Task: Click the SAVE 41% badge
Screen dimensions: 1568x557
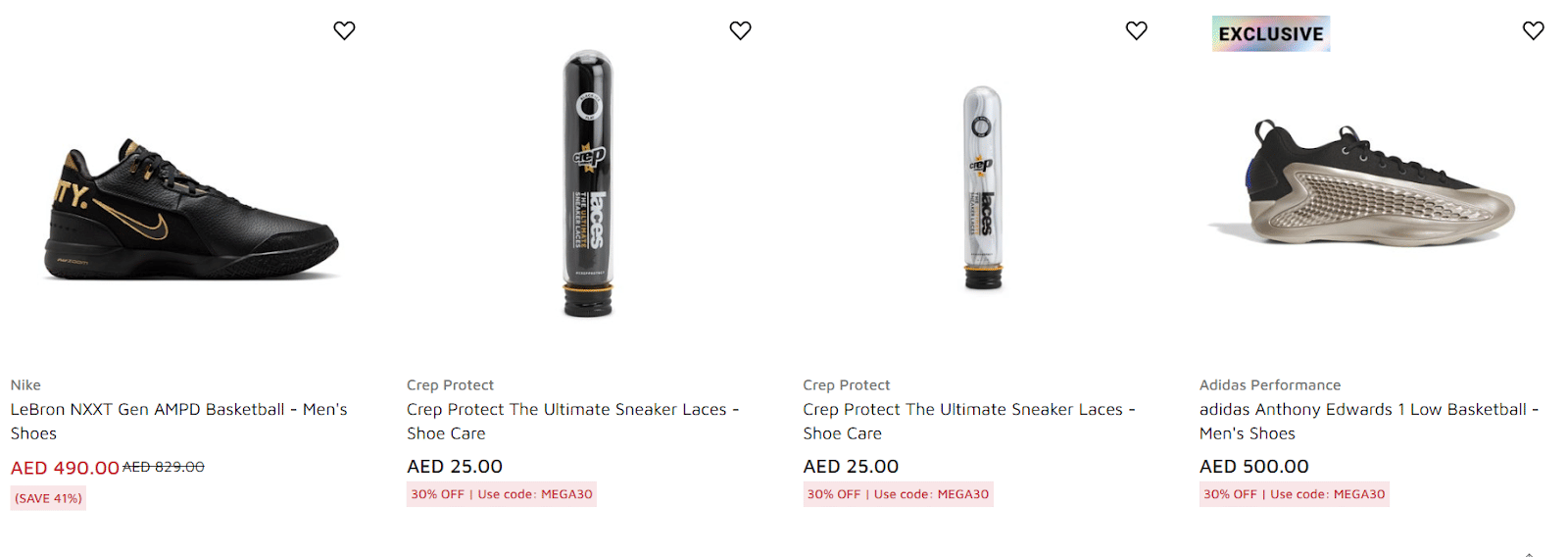Action: (x=48, y=498)
